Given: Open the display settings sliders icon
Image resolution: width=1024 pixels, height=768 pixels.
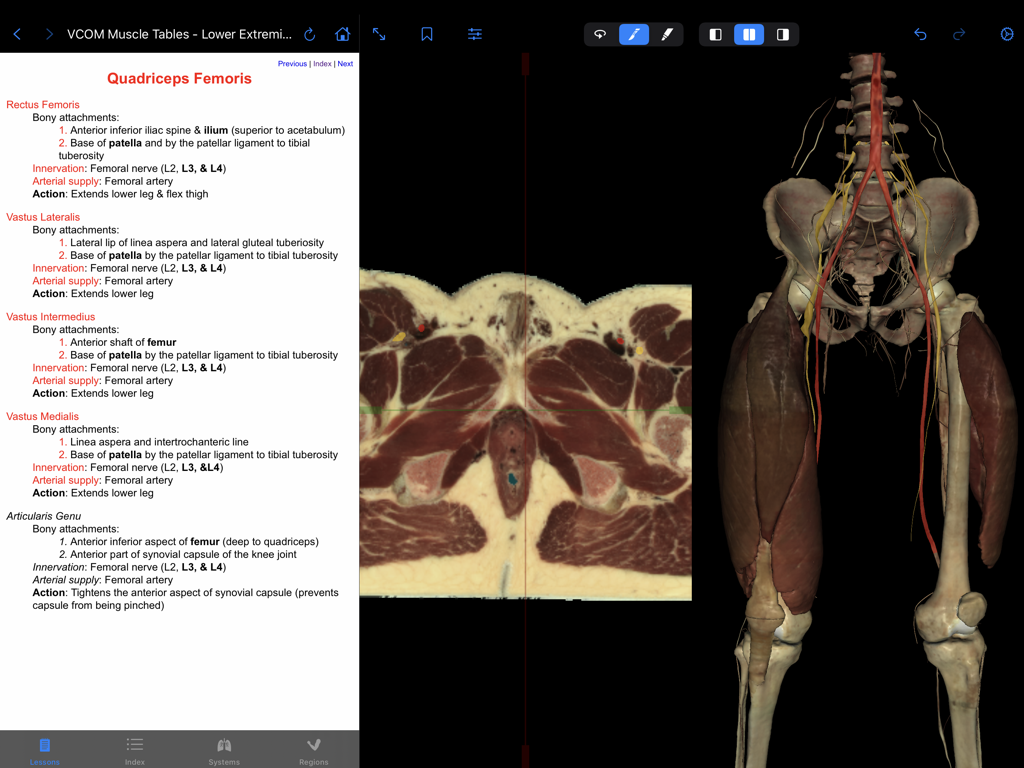Looking at the screenshot, I should (475, 33).
